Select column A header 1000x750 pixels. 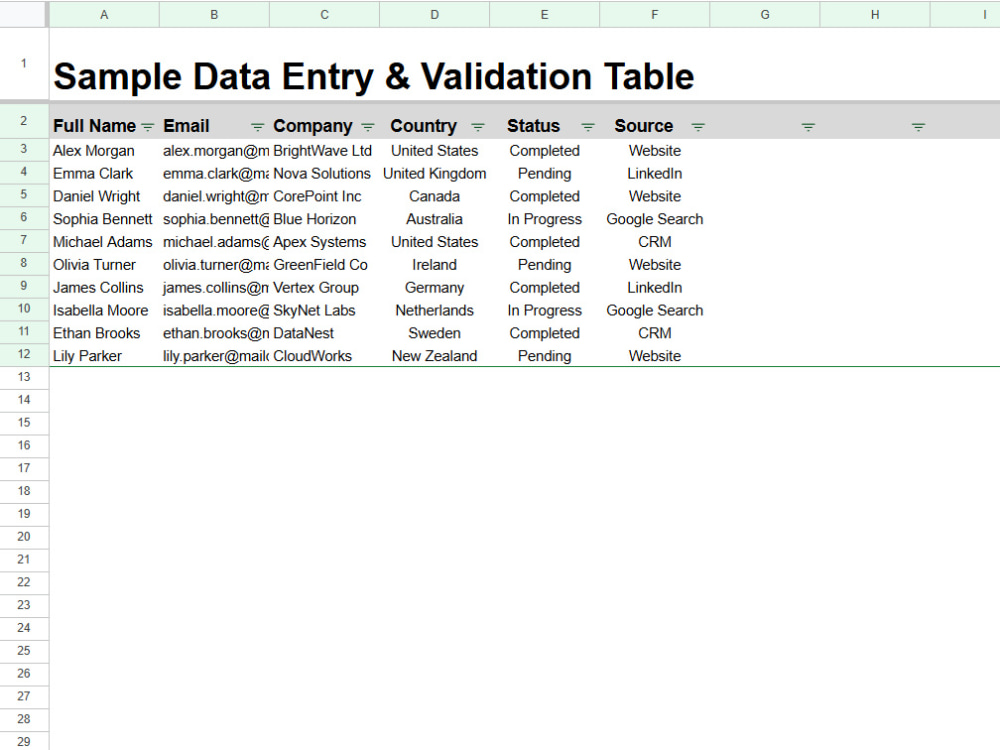104,14
